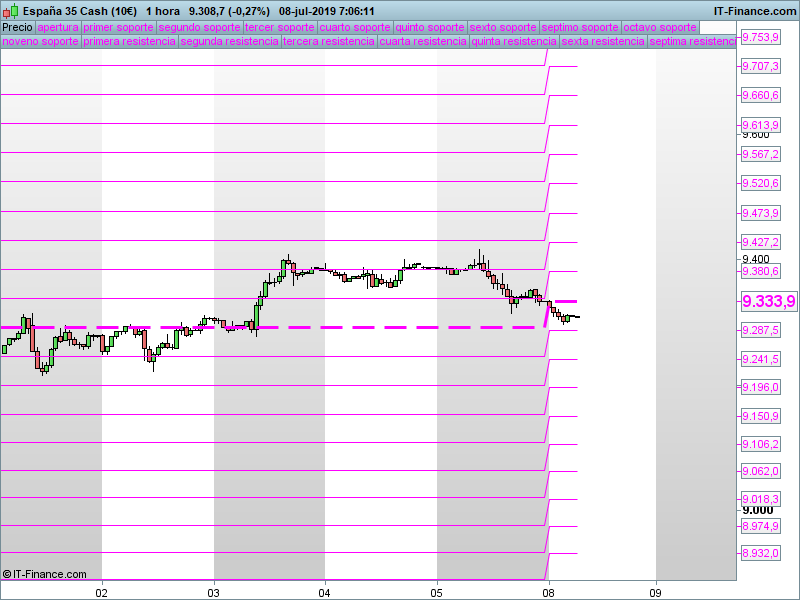The width and height of the screenshot is (800, 600).
Task: Click the sexta resistencia label
Action: coord(602,42)
